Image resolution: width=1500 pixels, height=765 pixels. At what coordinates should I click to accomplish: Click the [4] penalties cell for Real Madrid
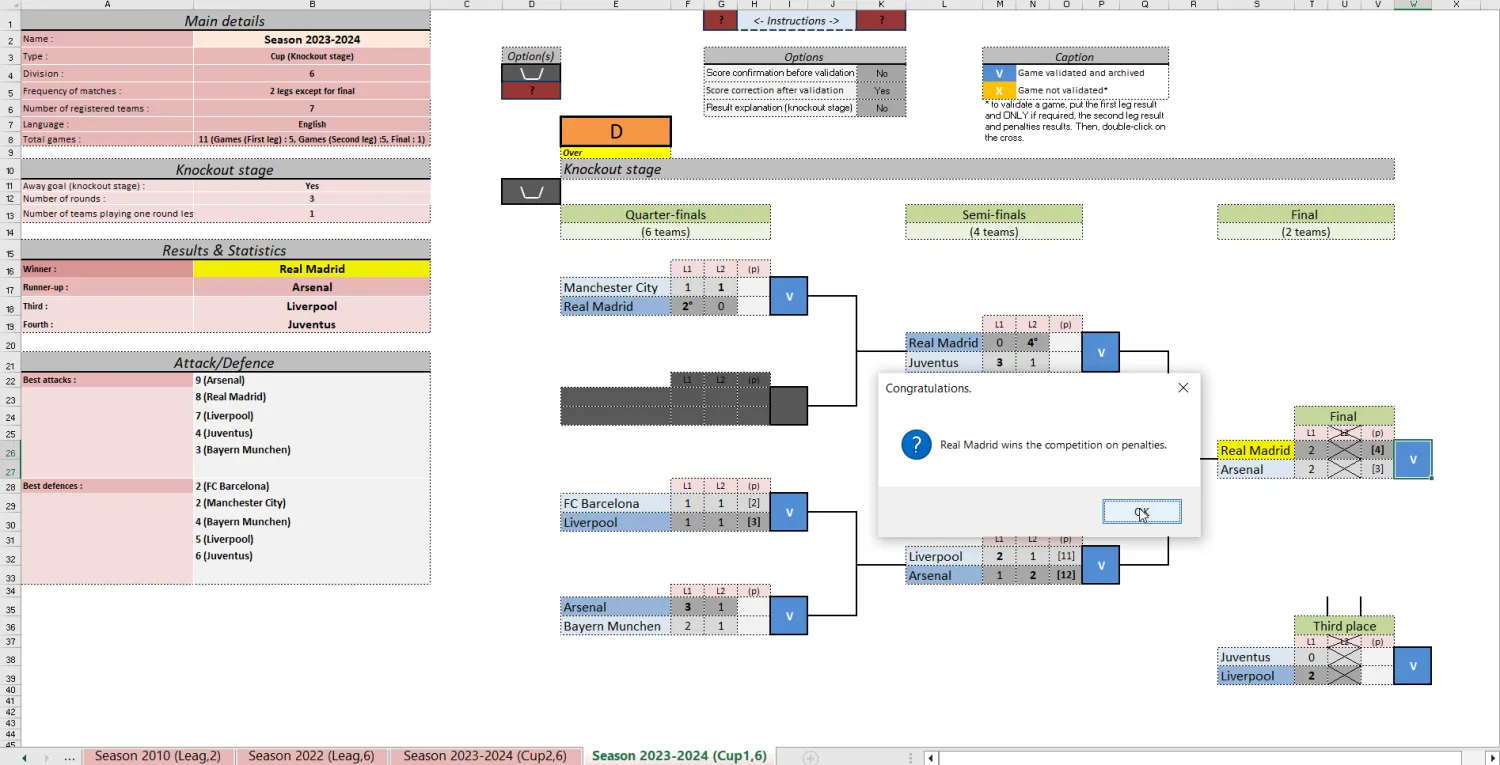(1378, 450)
